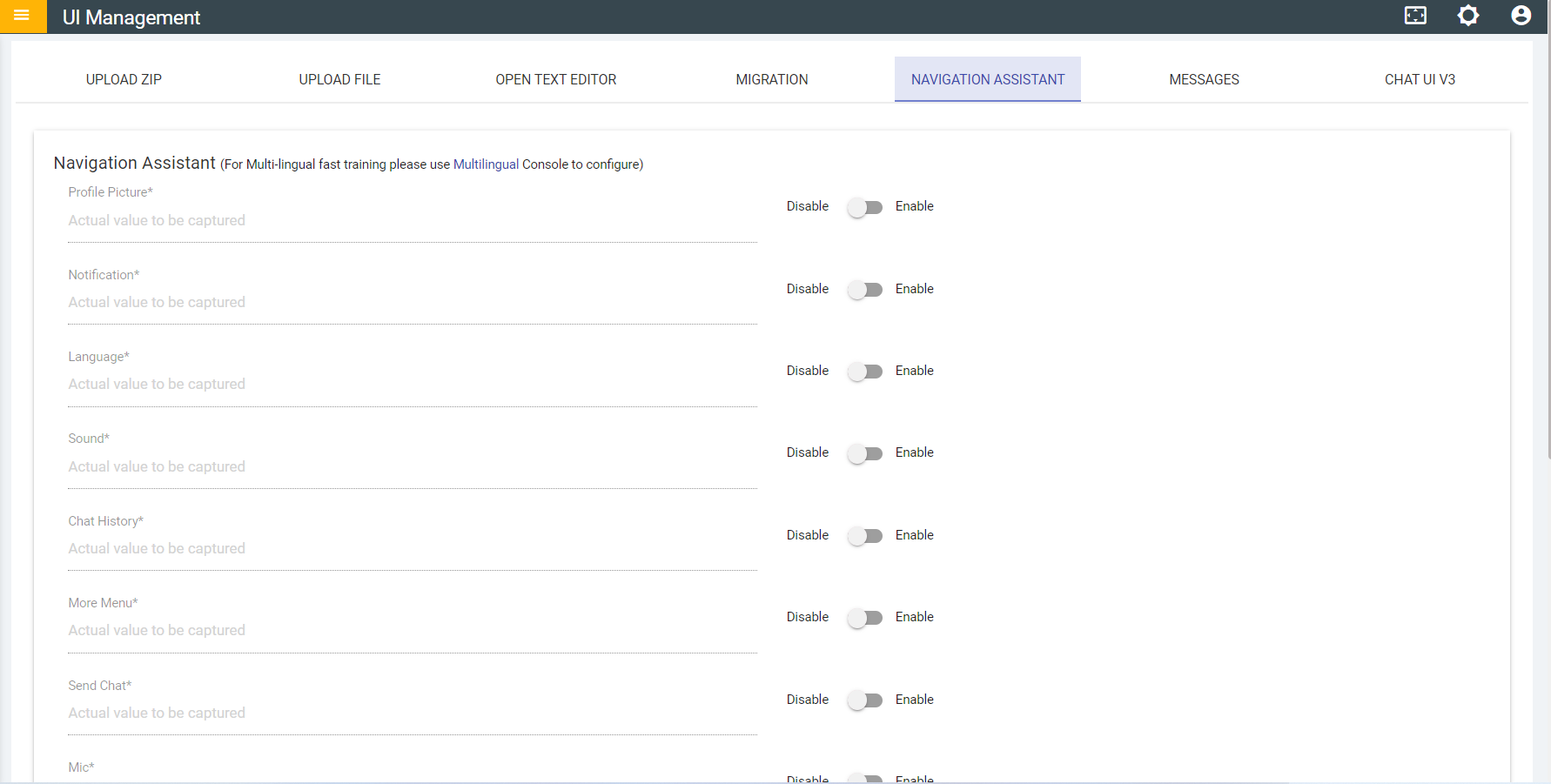This screenshot has width=1551, height=784.
Task: Go to the Open Text Editor tab
Action: click(555, 80)
